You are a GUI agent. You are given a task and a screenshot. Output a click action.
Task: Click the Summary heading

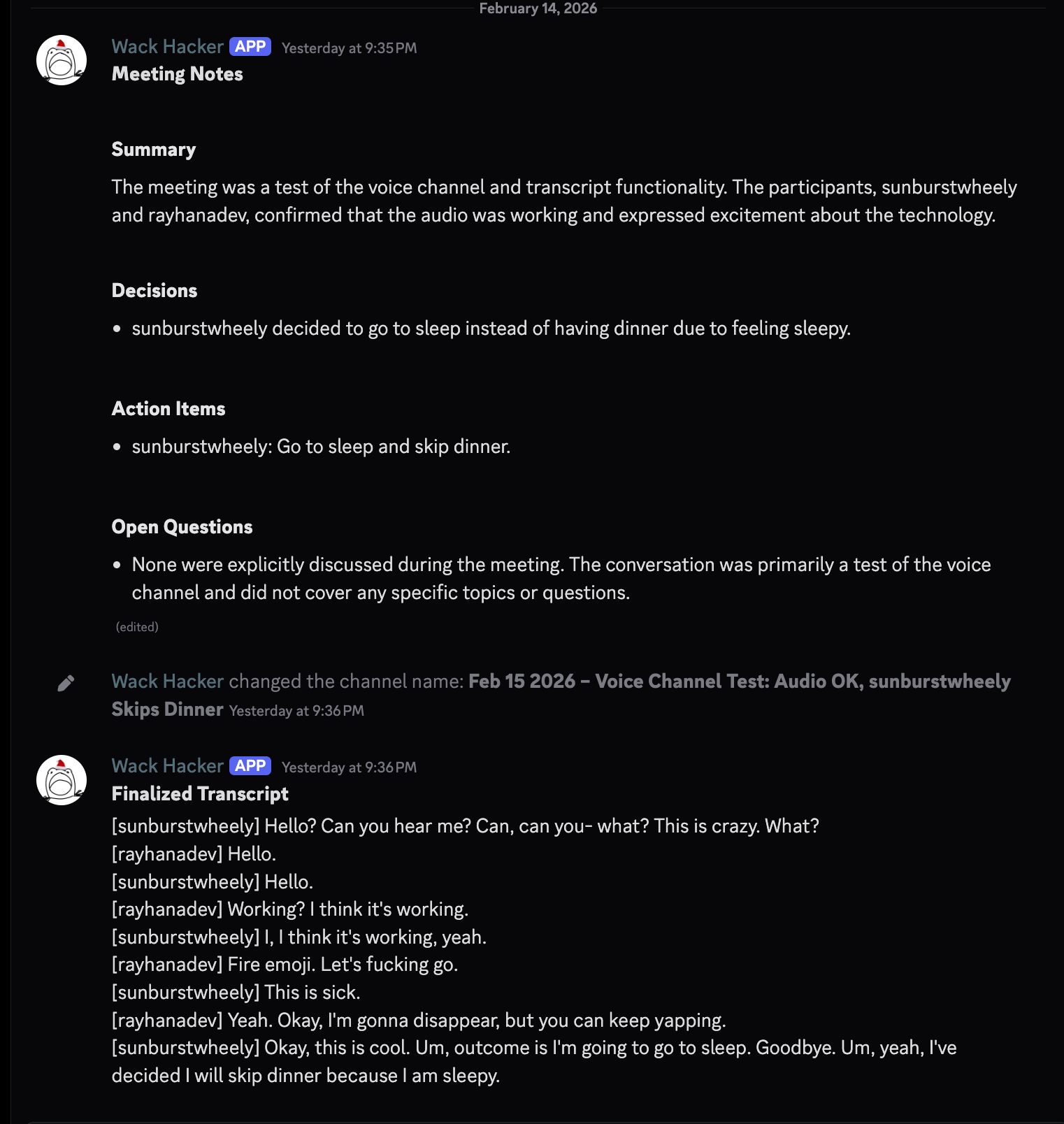click(x=154, y=150)
